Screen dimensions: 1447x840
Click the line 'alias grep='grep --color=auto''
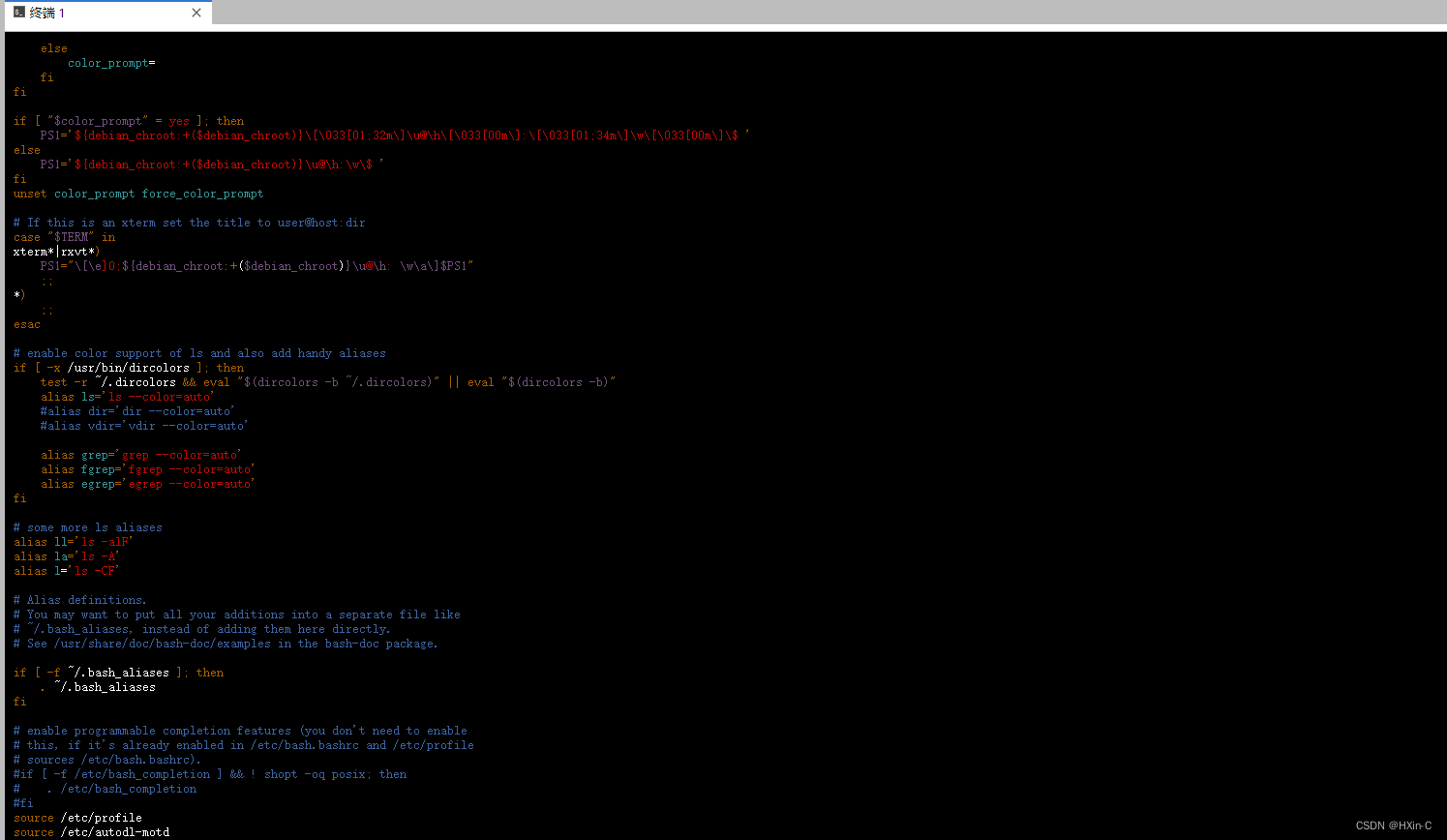[141, 455]
